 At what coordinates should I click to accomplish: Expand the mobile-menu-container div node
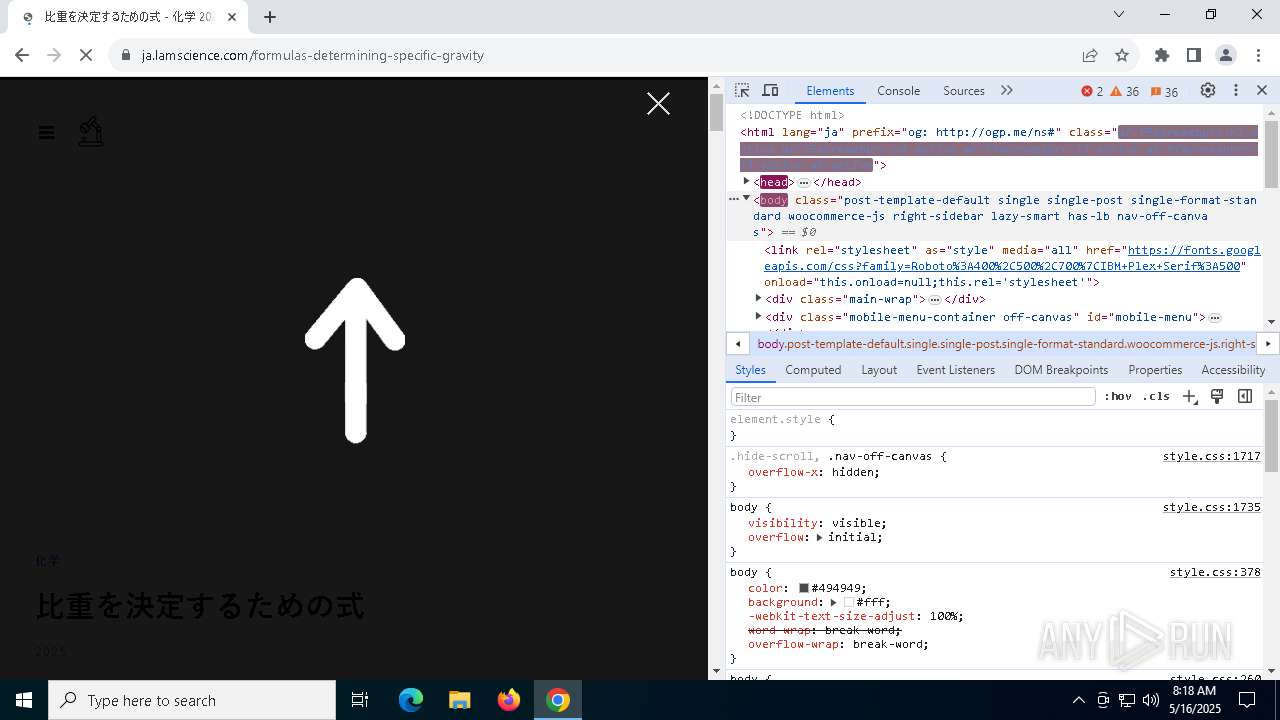point(758,316)
